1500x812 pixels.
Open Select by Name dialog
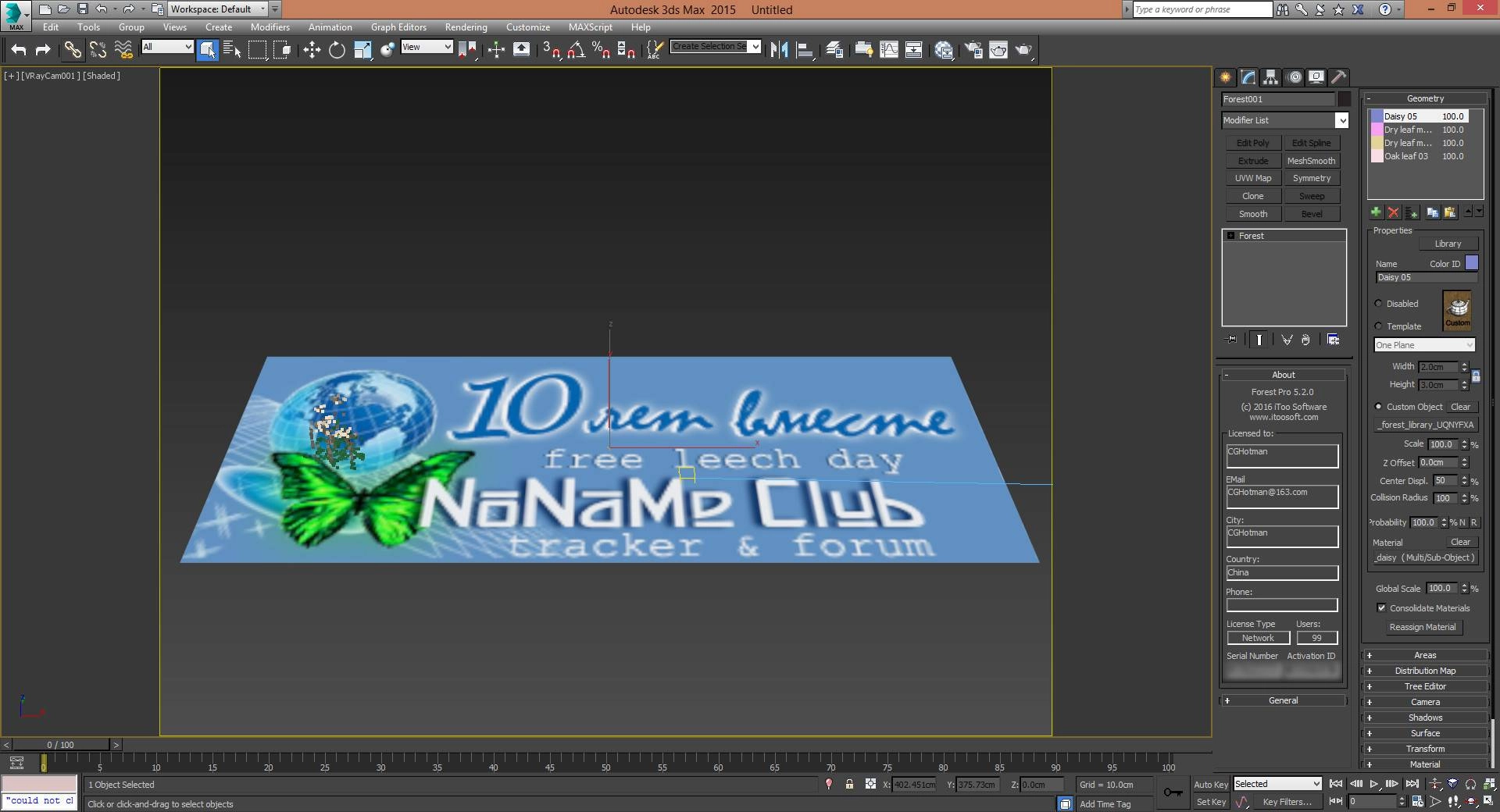tap(232, 50)
